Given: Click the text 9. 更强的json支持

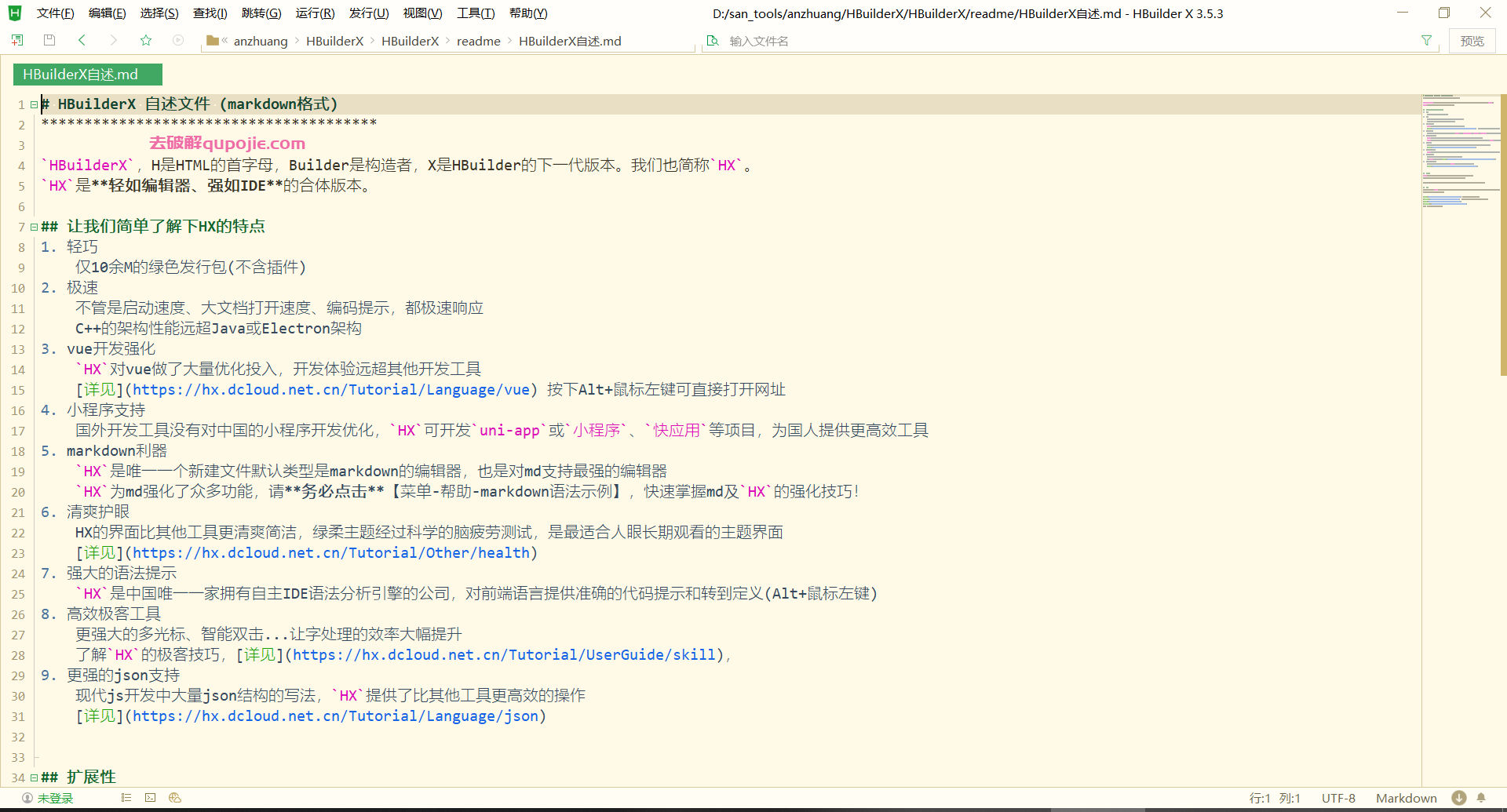Looking at the screenshot, I should coord(111,675).
